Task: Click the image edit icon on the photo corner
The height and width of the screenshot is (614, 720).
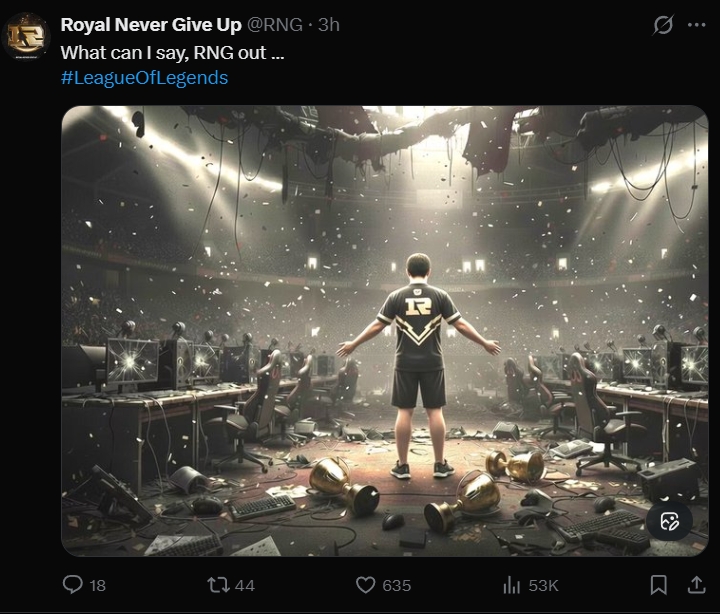Action: [x=670, y=521]
